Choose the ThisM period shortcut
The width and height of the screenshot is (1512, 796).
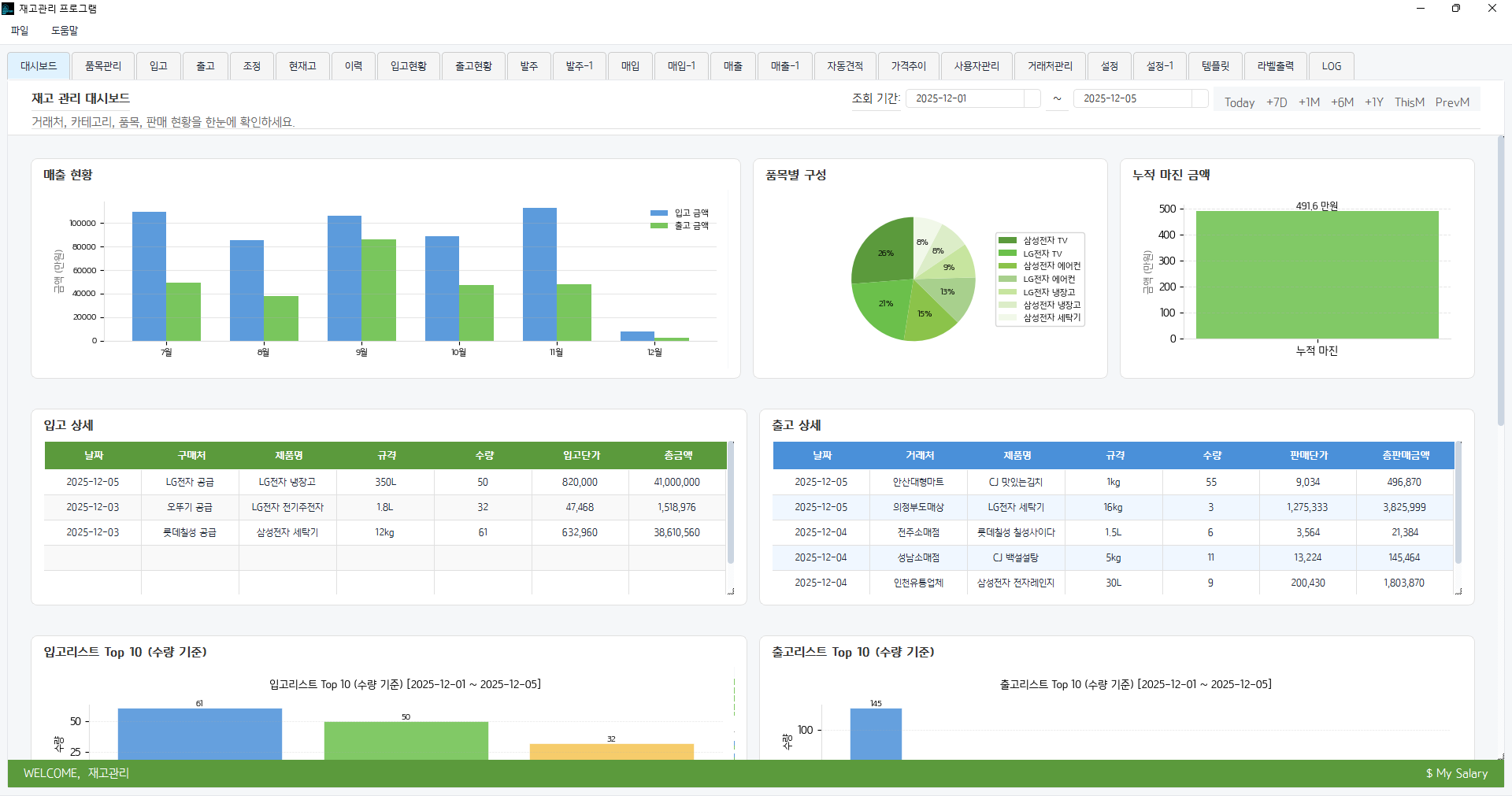point(1409,102)
